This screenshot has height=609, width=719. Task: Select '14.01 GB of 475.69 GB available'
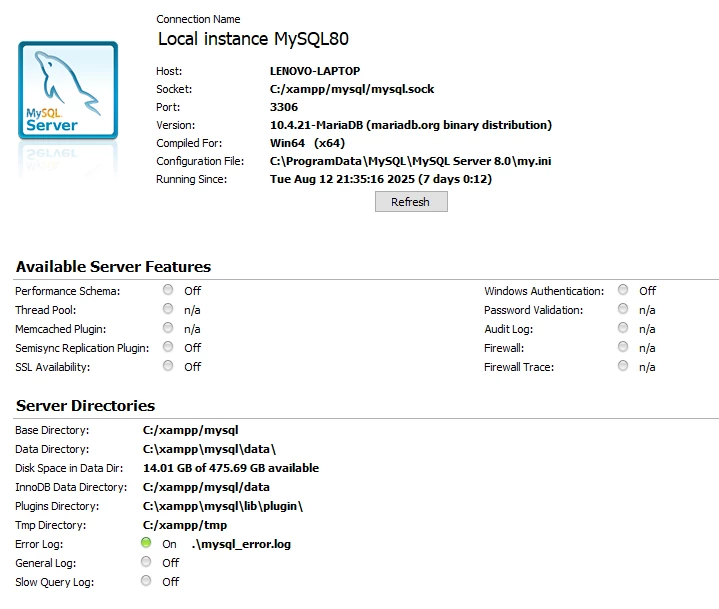pyautogui.click(x=231, y=468)
